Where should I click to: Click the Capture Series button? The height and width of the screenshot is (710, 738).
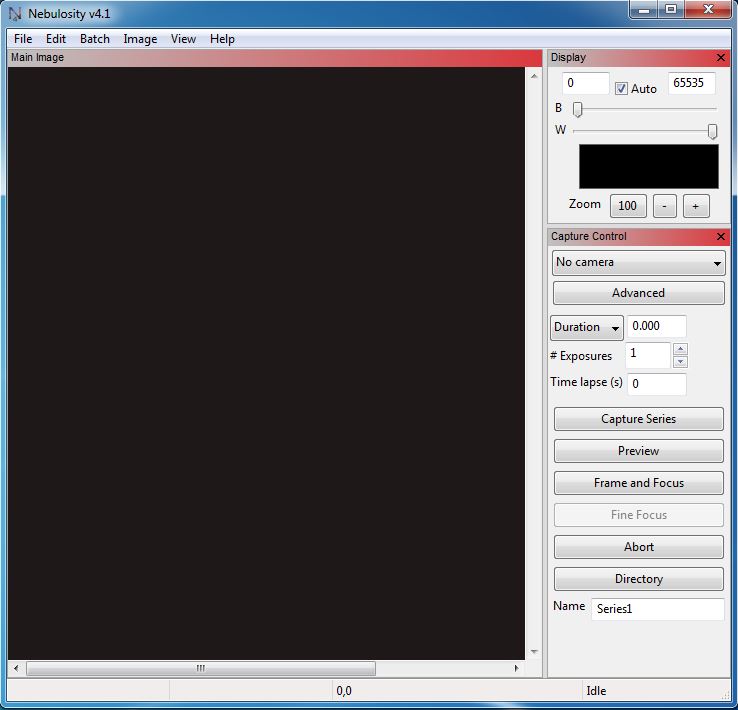(x=639, y=419)
